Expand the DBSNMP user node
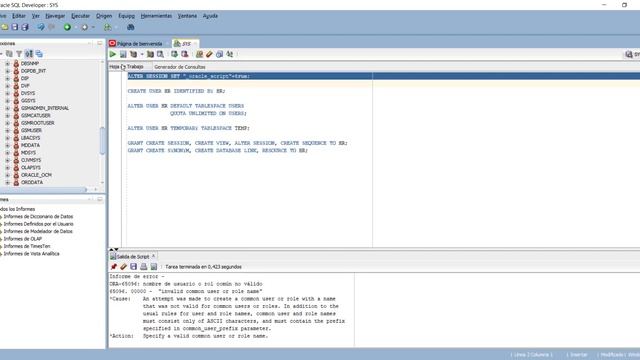Image resolution: width=640 pixels, height=360 pixels. (7, 64)
